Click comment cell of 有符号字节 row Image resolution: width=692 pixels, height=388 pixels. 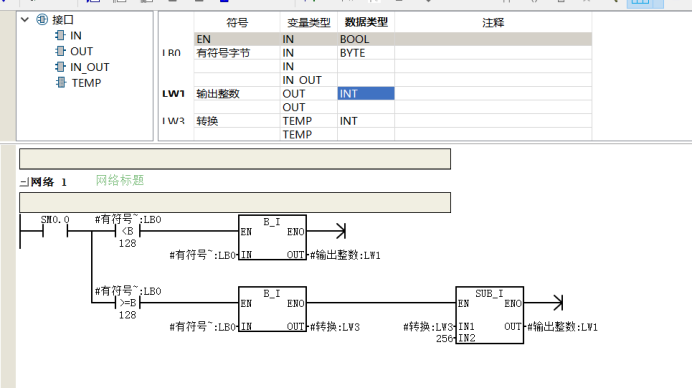click(x=493, y=53)
